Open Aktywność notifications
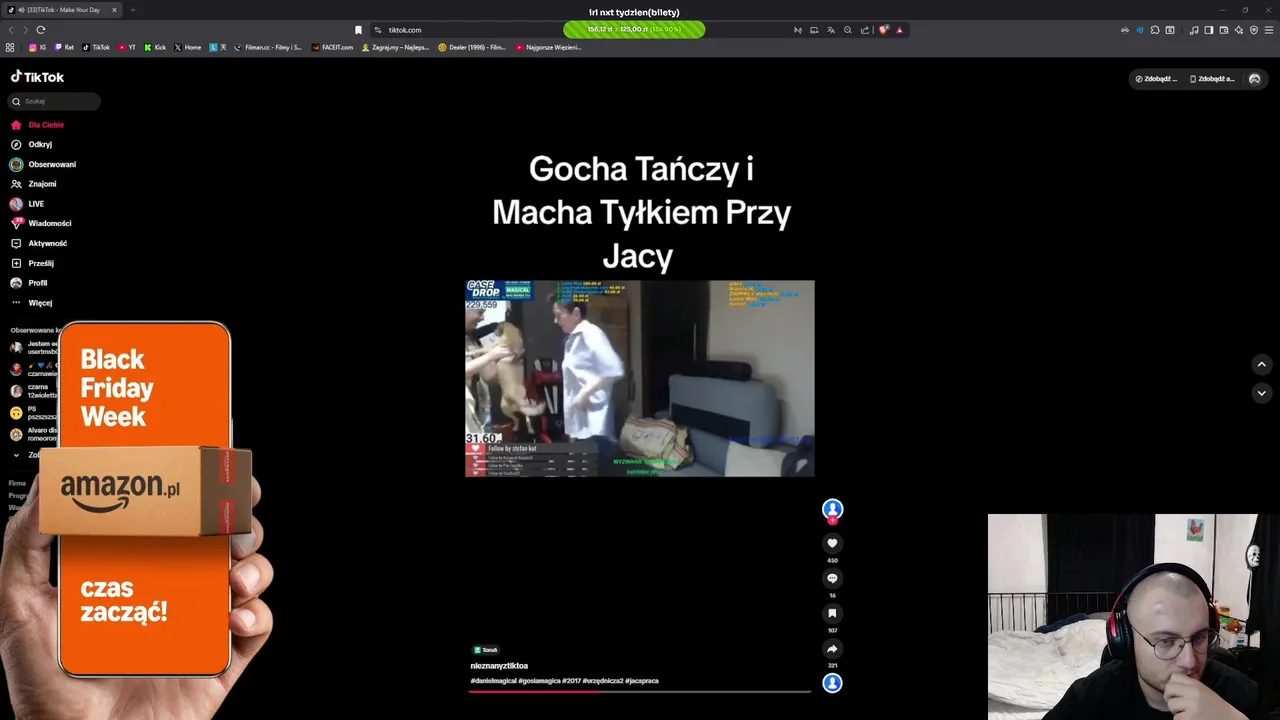The width and height of the screenshot is (1280, 720). tap(38, 243)
